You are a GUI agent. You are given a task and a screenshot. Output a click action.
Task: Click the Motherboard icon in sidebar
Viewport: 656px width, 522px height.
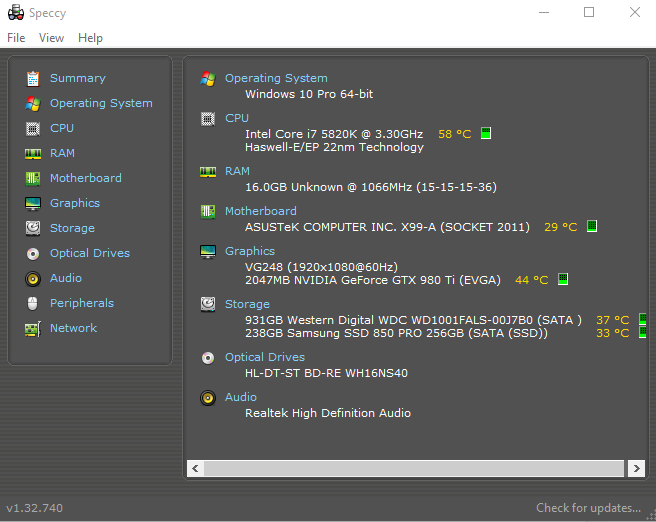tap(33, 179)
